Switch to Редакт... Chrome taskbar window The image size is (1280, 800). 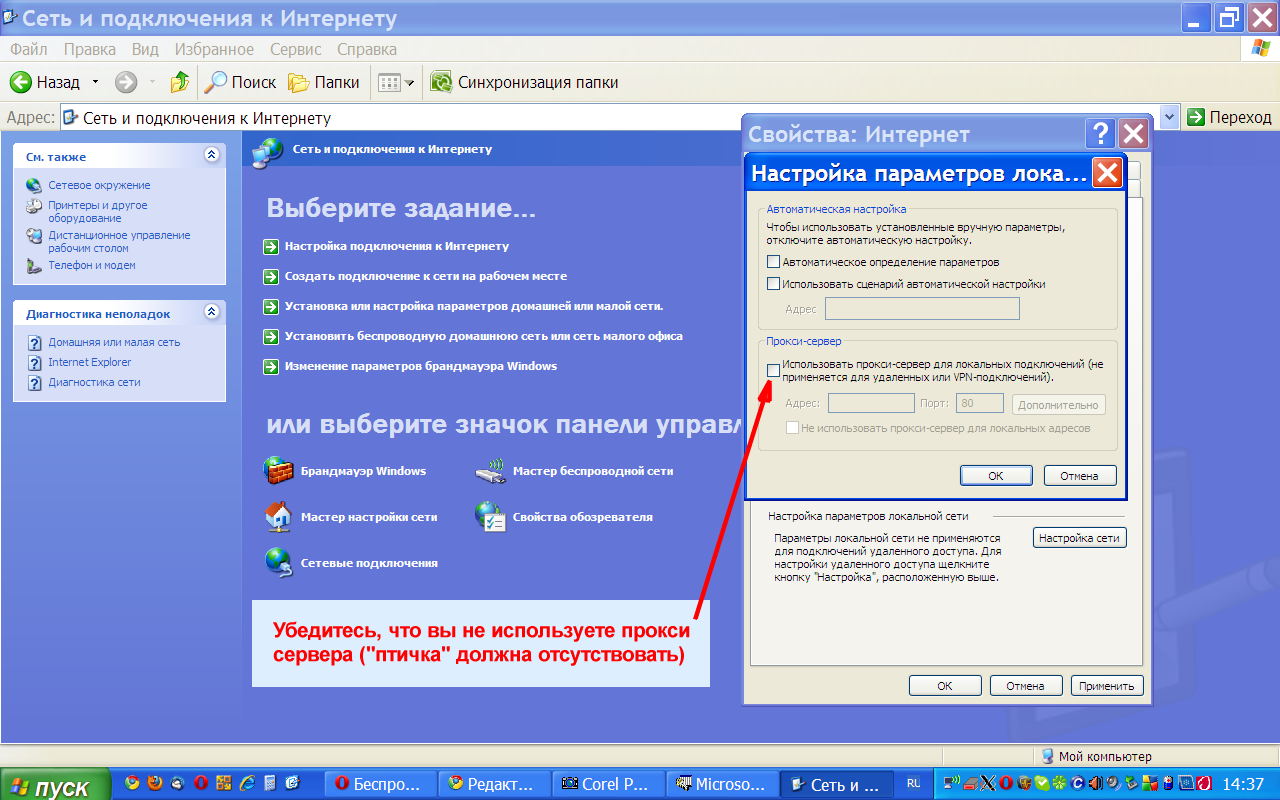496,784
